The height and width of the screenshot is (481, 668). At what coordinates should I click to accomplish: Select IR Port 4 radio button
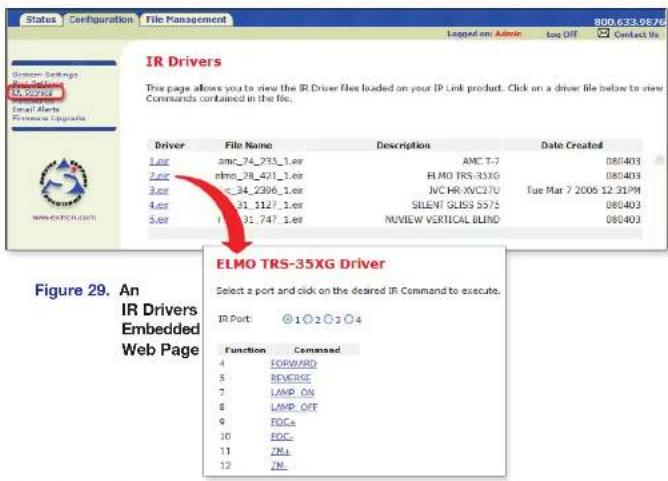348,319
